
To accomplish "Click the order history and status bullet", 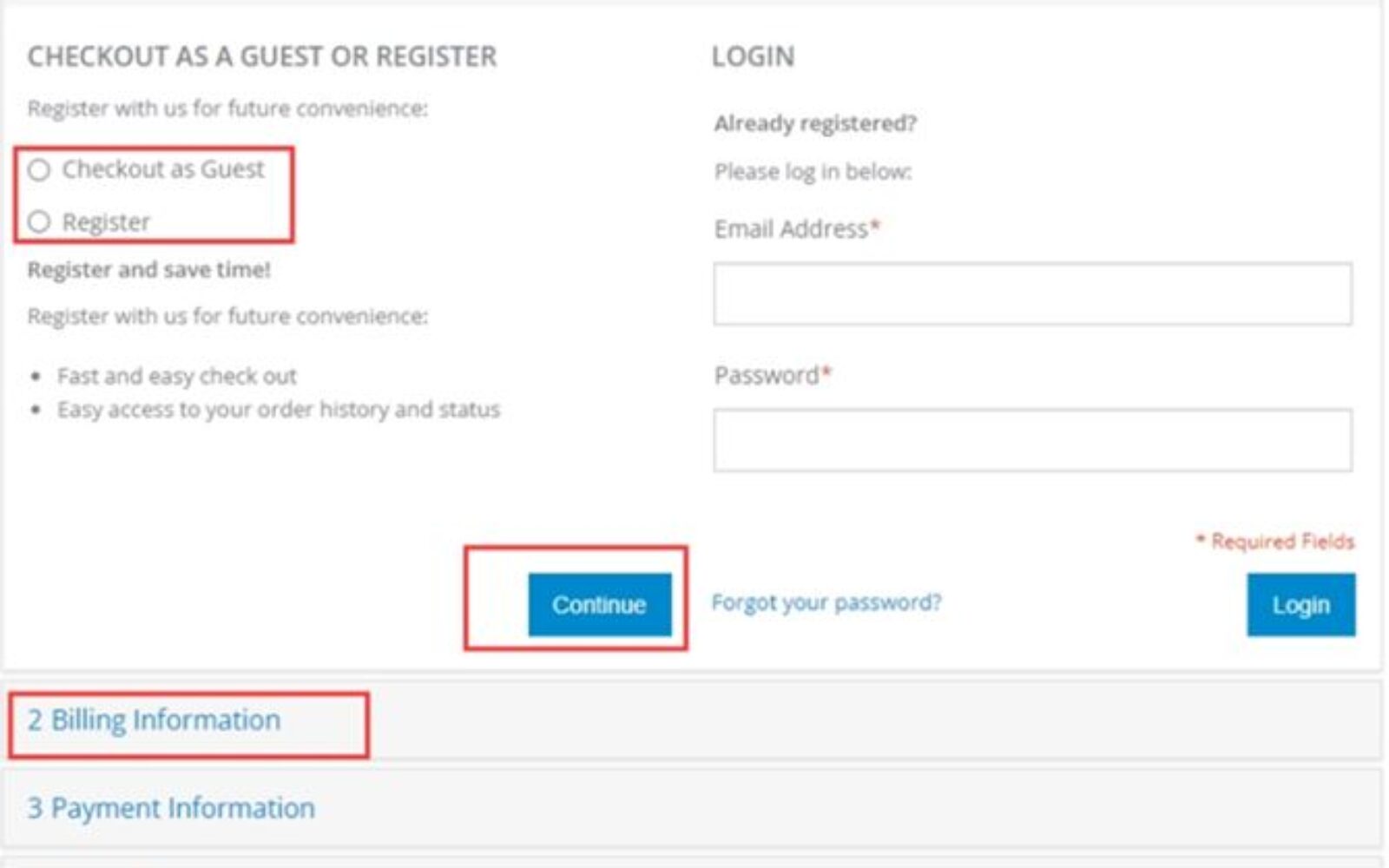I will tap(279, 410).
